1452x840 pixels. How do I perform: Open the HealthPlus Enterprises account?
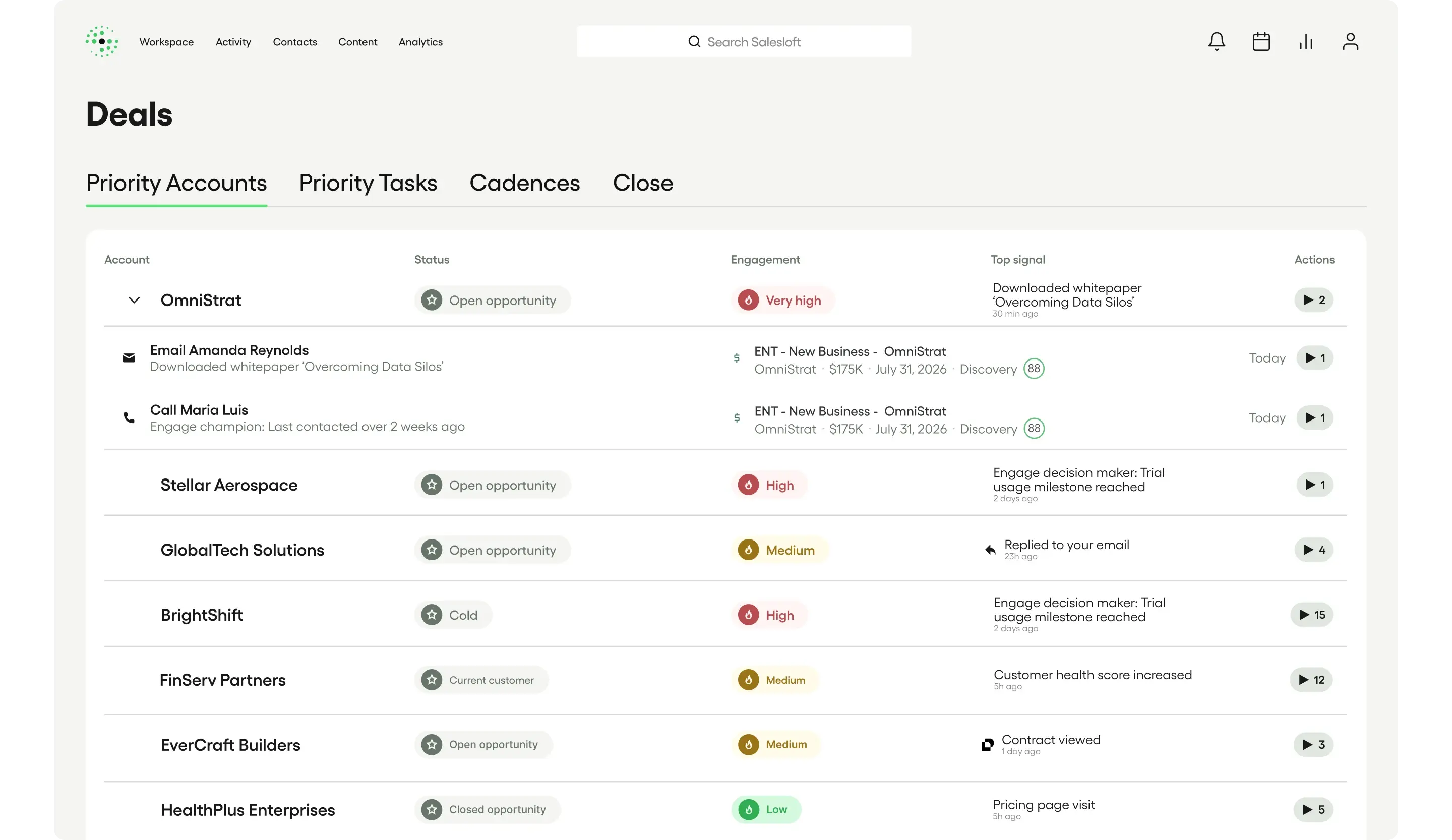(x=248, y=810)
